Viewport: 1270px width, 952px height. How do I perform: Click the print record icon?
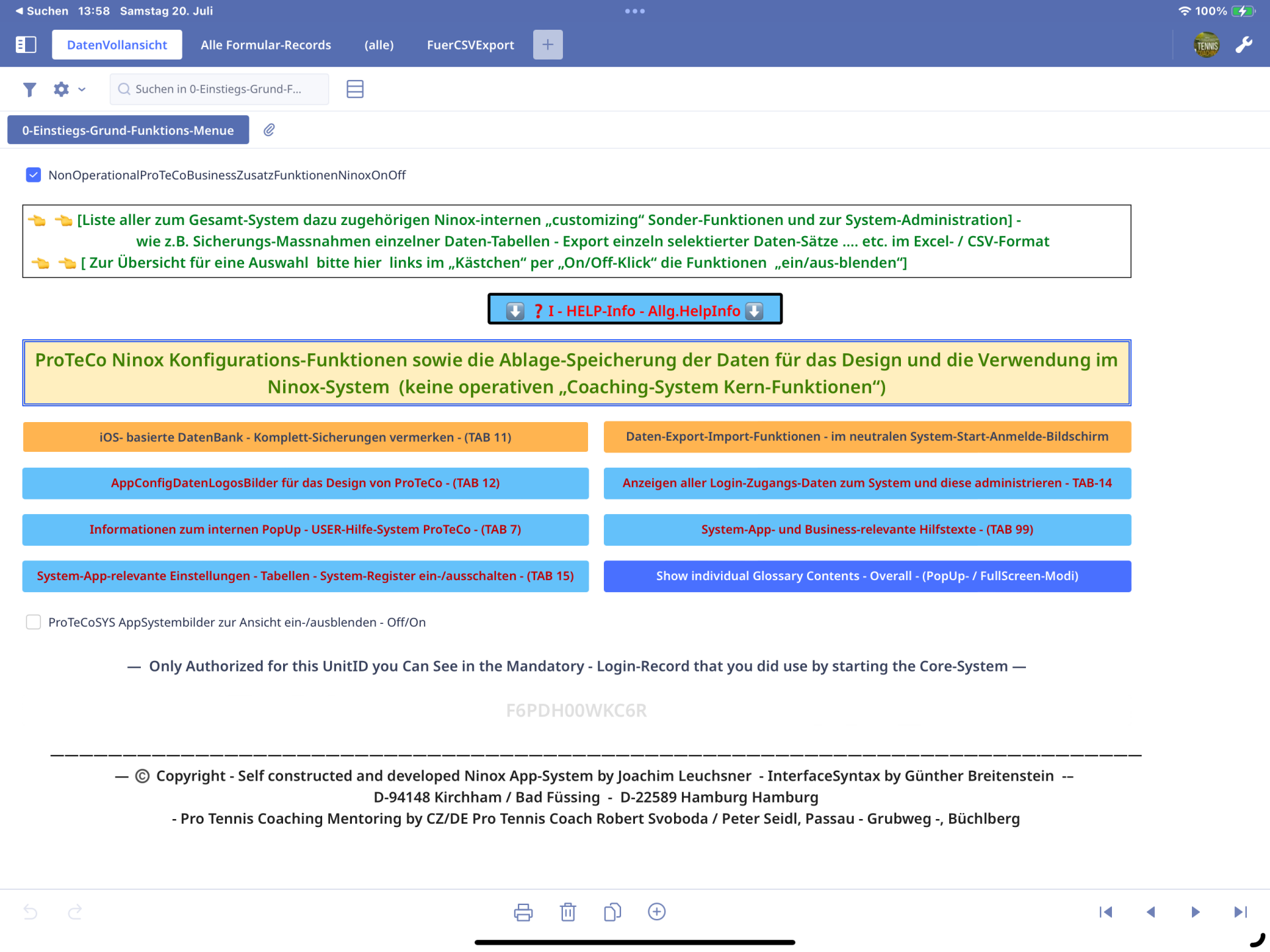pyautogui.click(x=523, y=912)
